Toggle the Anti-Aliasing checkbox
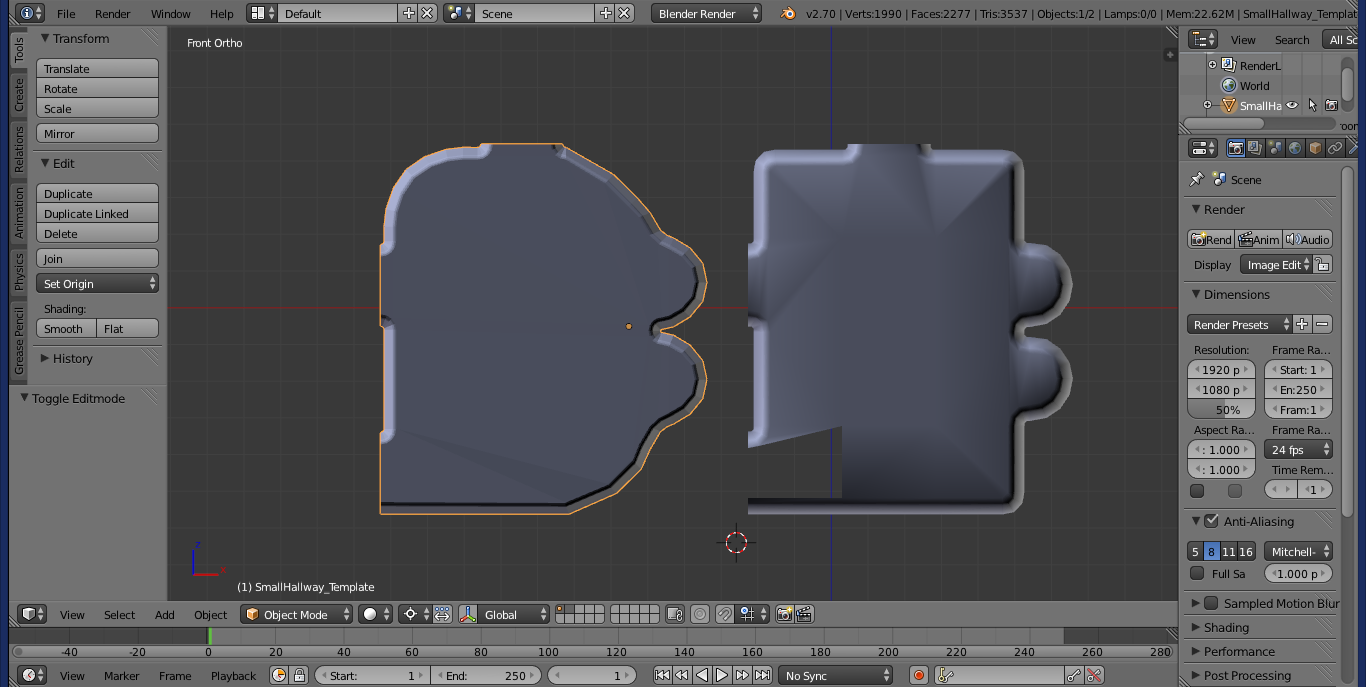Viewport: 1366px width, 687px height. click(x=1211, y=521)
